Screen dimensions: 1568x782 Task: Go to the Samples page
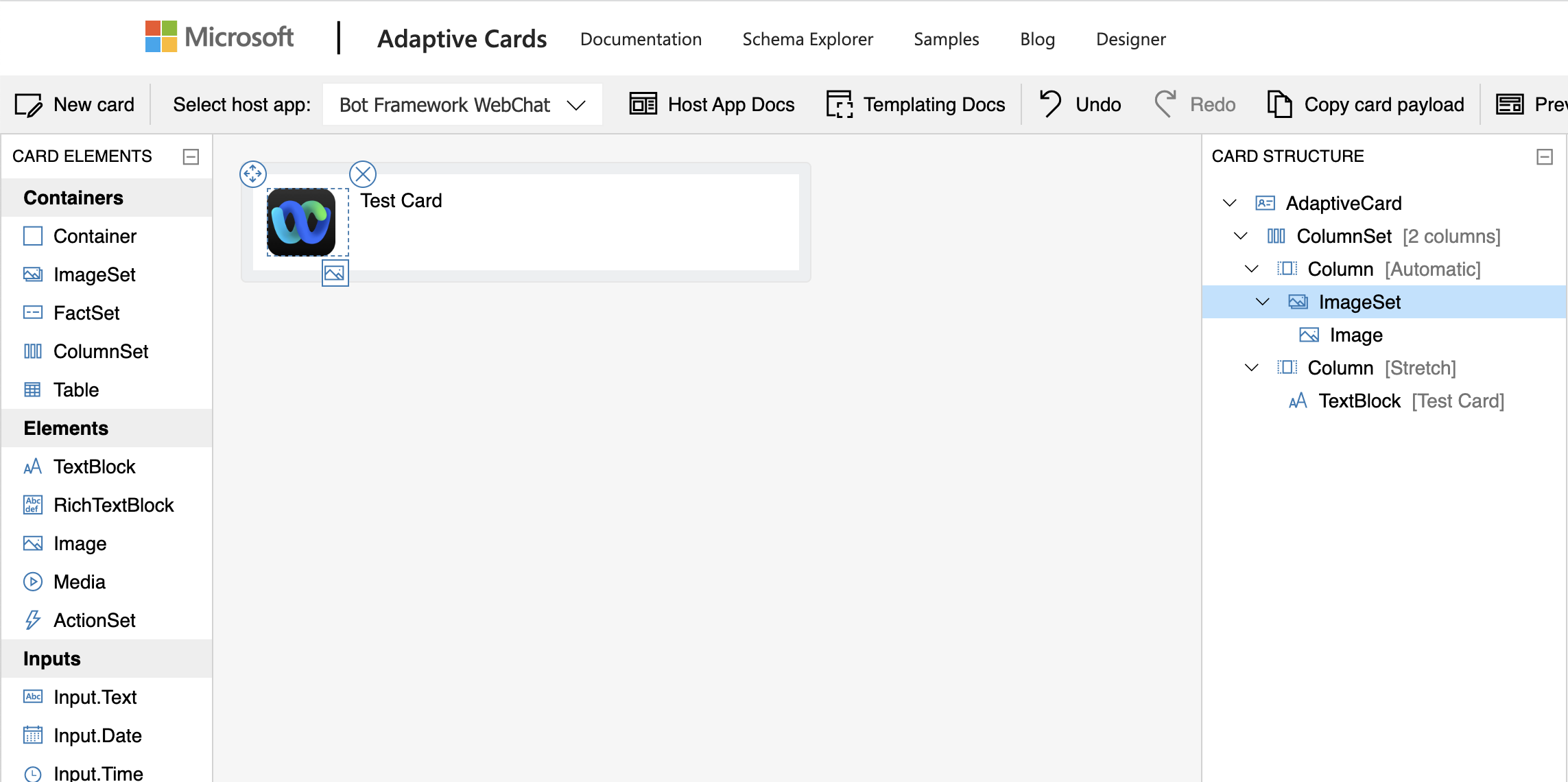(946, 39)
